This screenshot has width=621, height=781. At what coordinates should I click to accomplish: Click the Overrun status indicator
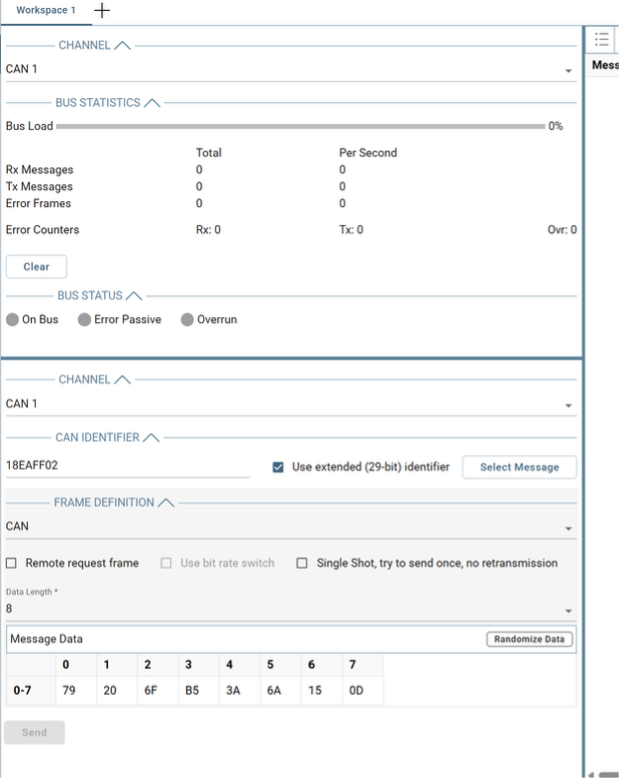[x=188, y=320]
